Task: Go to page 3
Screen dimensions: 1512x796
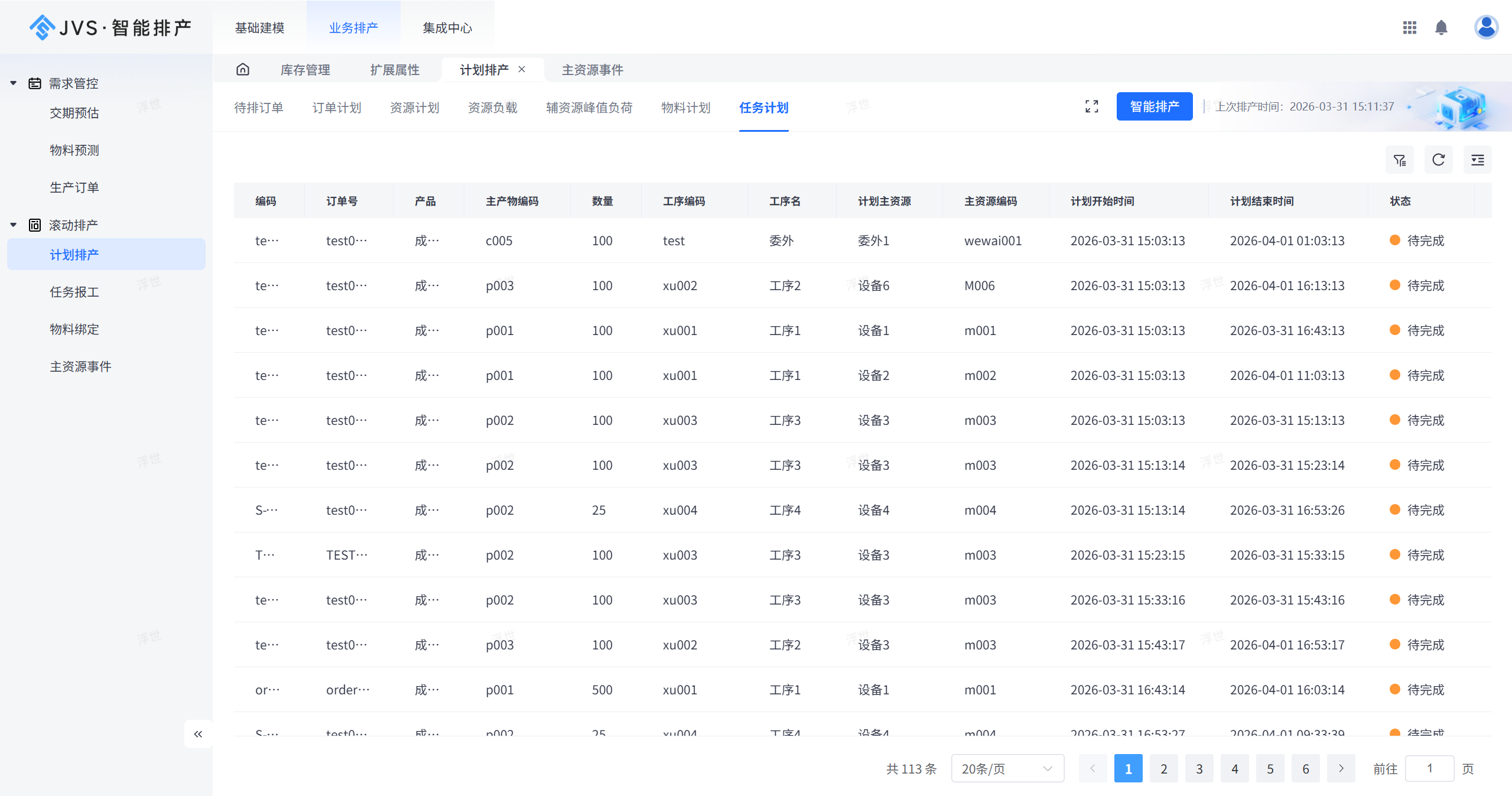Action: pos(1199,769)
